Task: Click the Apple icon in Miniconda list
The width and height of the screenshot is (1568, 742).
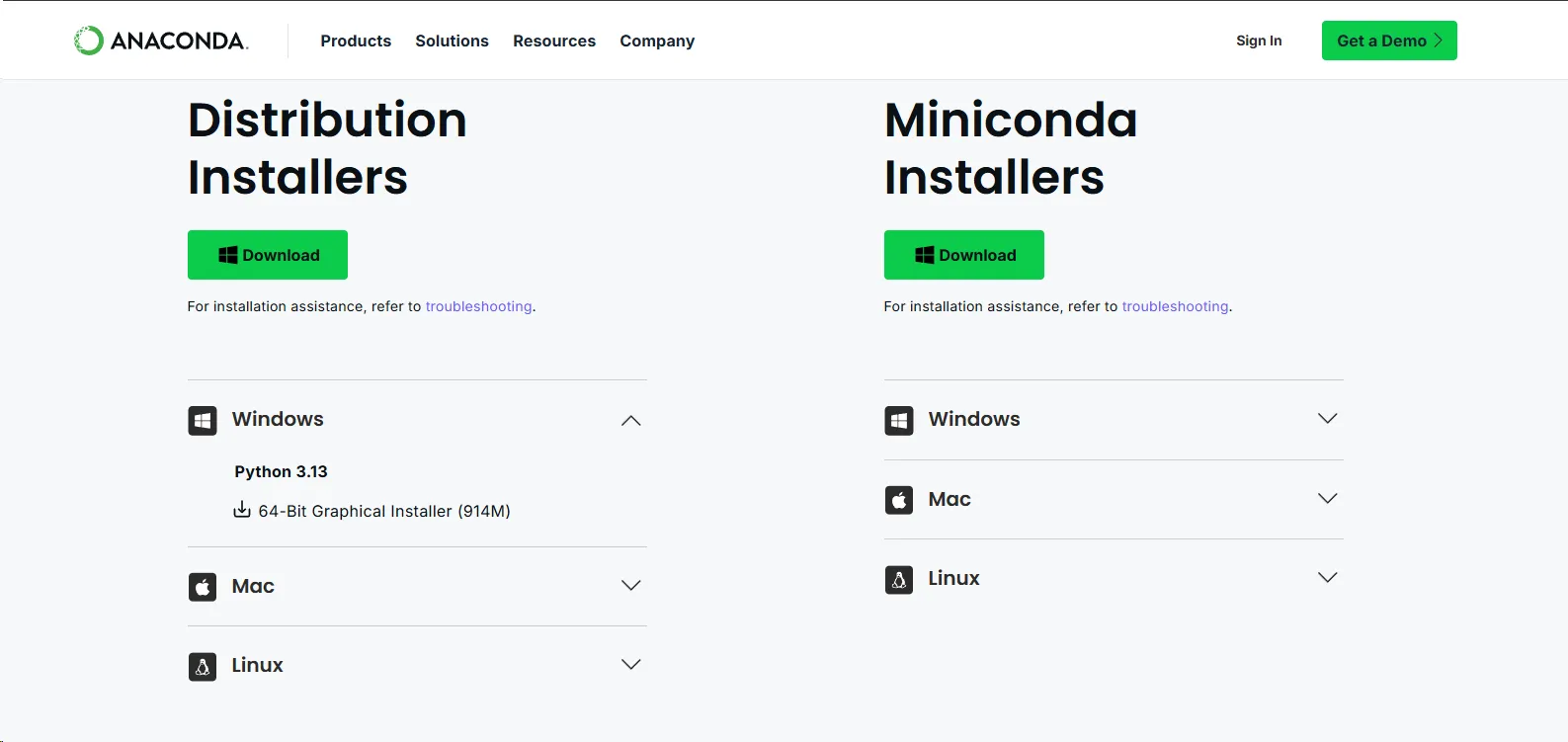Action: (899, 500)
